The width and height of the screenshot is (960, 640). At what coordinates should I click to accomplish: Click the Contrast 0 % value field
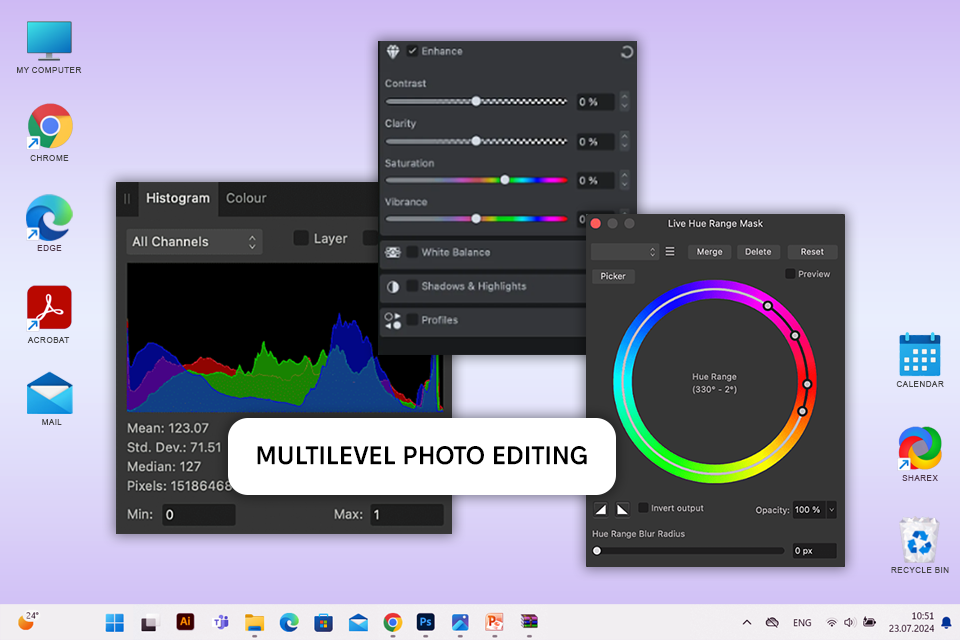point(595,102)
